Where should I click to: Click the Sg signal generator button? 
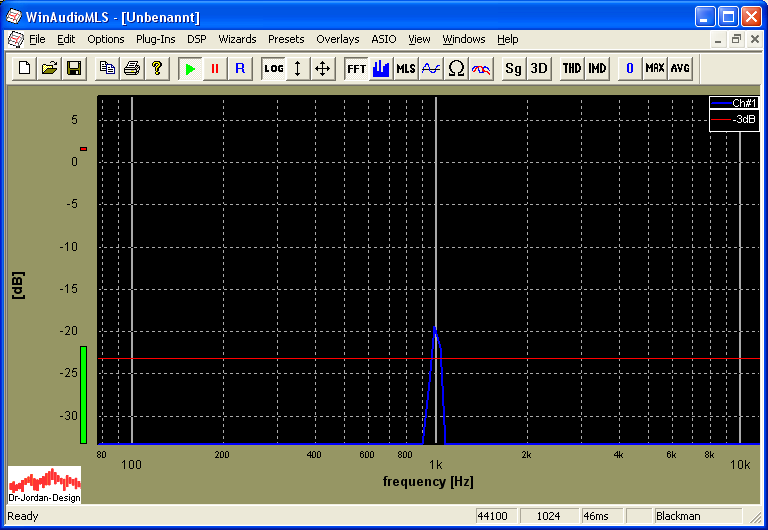click(513, 68)
